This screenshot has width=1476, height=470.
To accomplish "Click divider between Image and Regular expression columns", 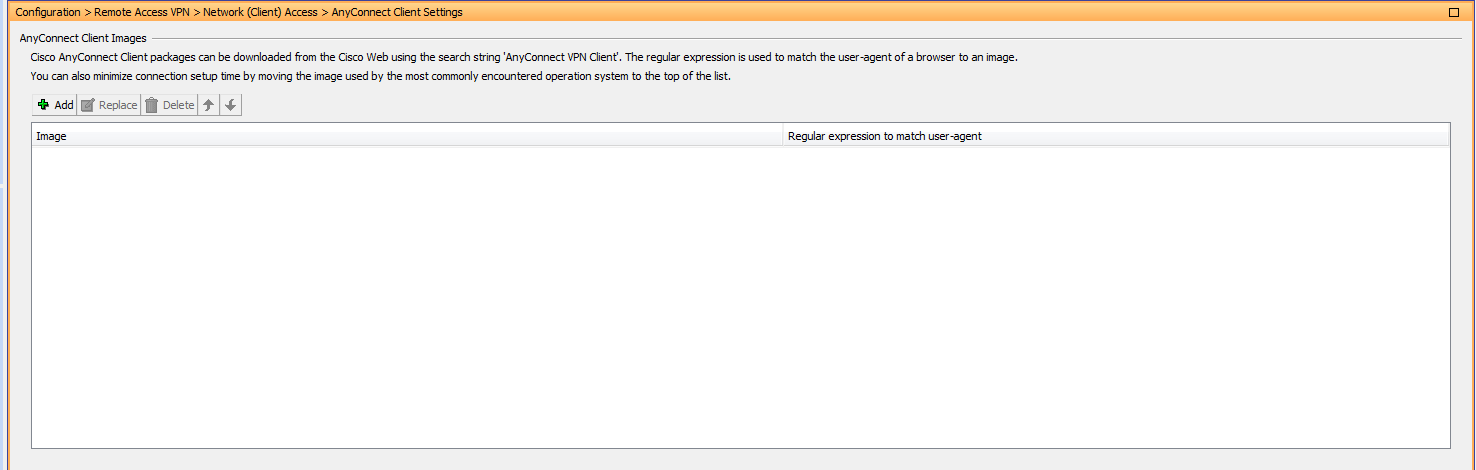I will (x=783, y=136).
